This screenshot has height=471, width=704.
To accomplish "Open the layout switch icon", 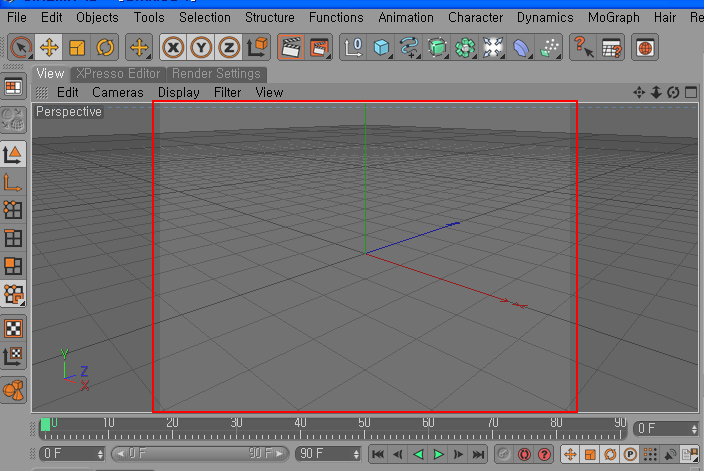I will [13, 87].
